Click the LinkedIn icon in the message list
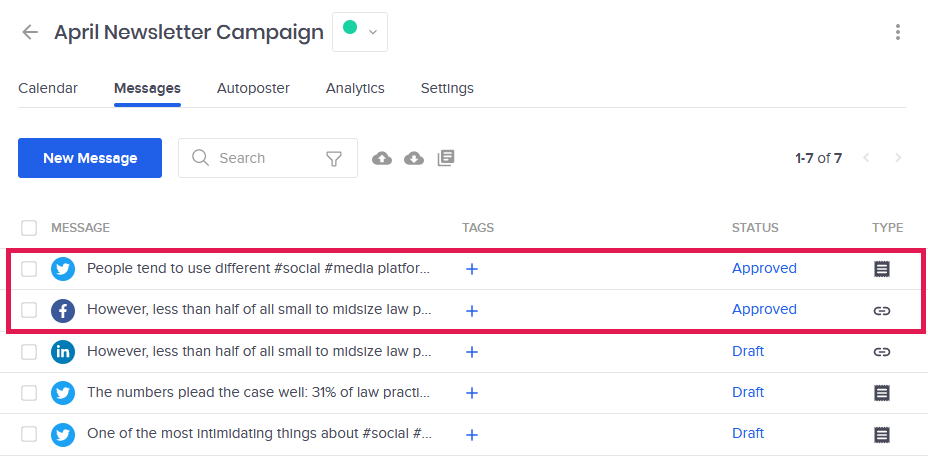This screenshot has width=928, height=460. pyautogui.click(x=63, y=352)
